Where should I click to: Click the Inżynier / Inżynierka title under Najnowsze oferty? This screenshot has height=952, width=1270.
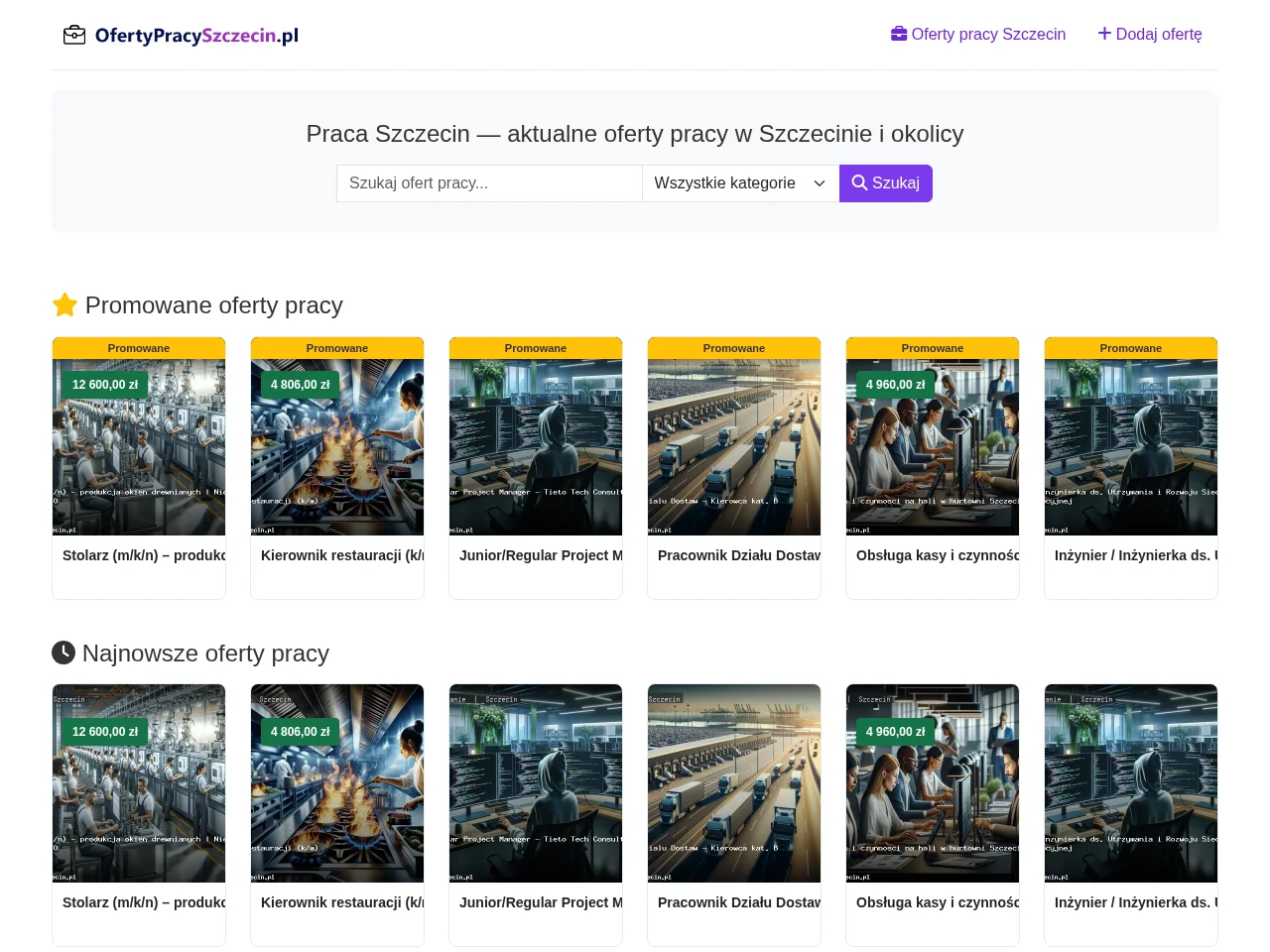pyautogui.click(x=1136, y=902)
